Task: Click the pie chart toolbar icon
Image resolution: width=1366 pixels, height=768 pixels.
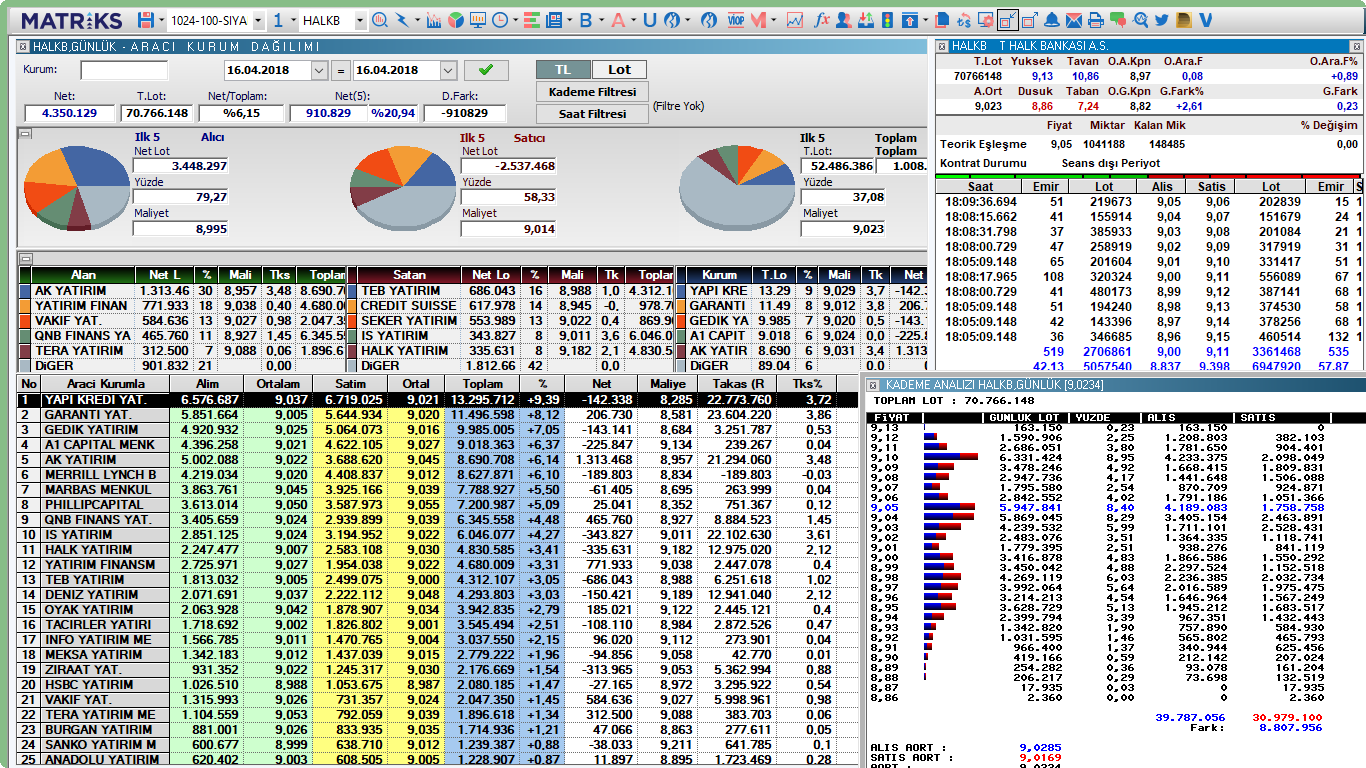Action: (455, 20)
